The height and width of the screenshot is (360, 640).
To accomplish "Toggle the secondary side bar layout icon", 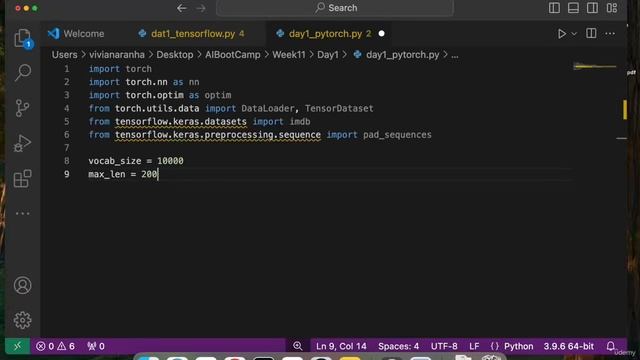I will (x=592, y=8).
